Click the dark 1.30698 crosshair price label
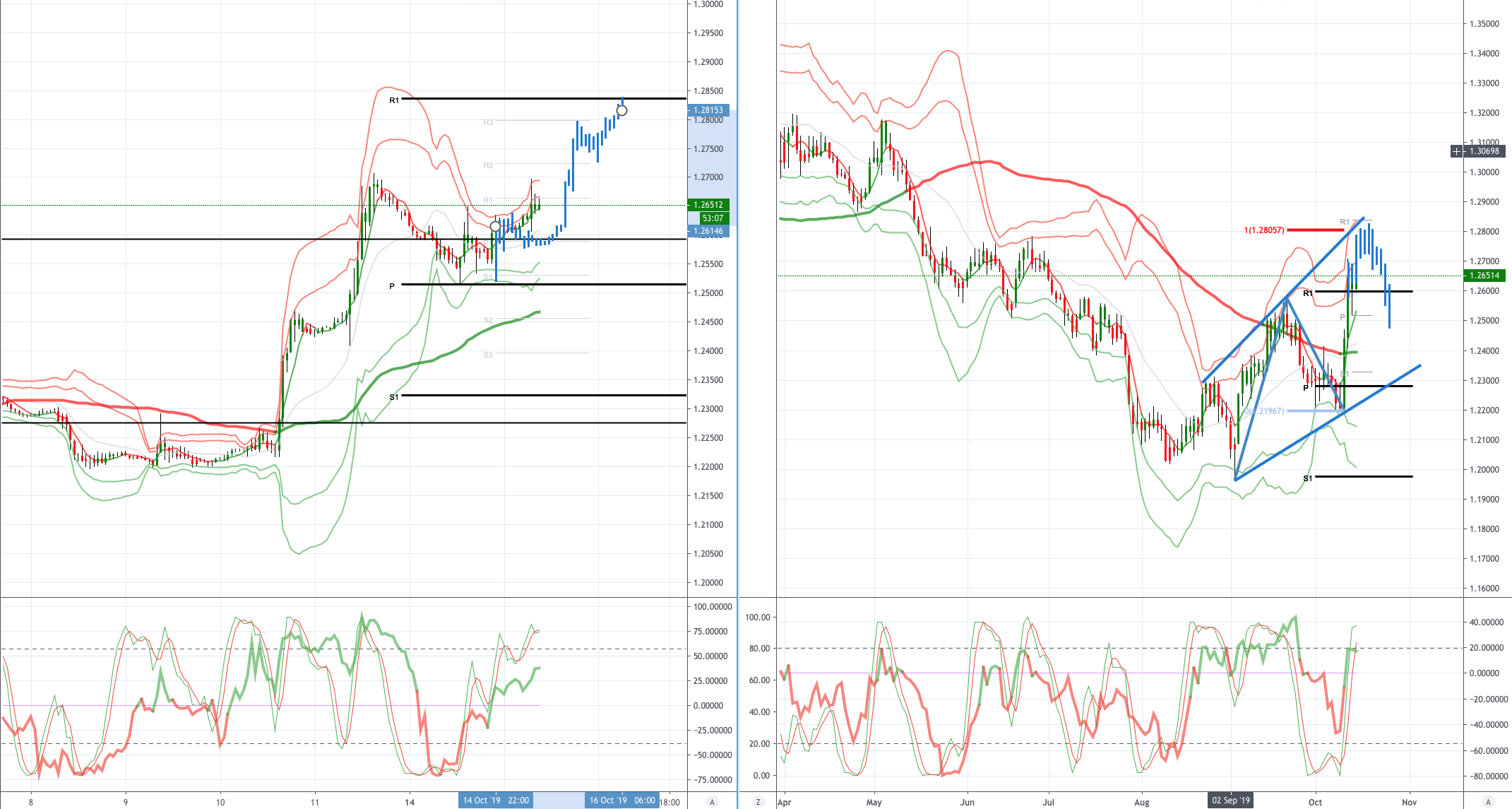This screenshot has height=809, width=1512. [1484, 151]
